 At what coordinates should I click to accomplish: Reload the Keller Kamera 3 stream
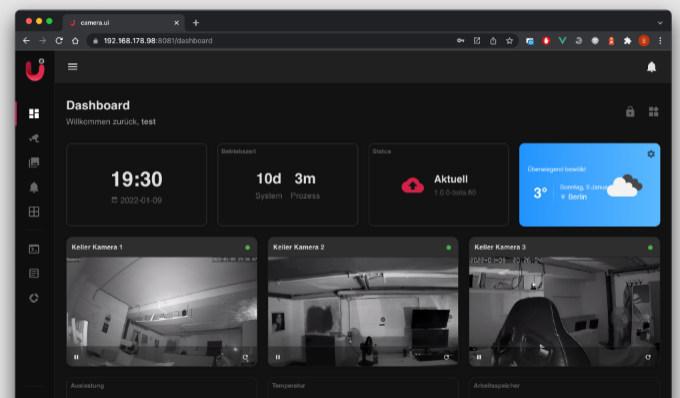pyautogui.click(x=648, y=357)
